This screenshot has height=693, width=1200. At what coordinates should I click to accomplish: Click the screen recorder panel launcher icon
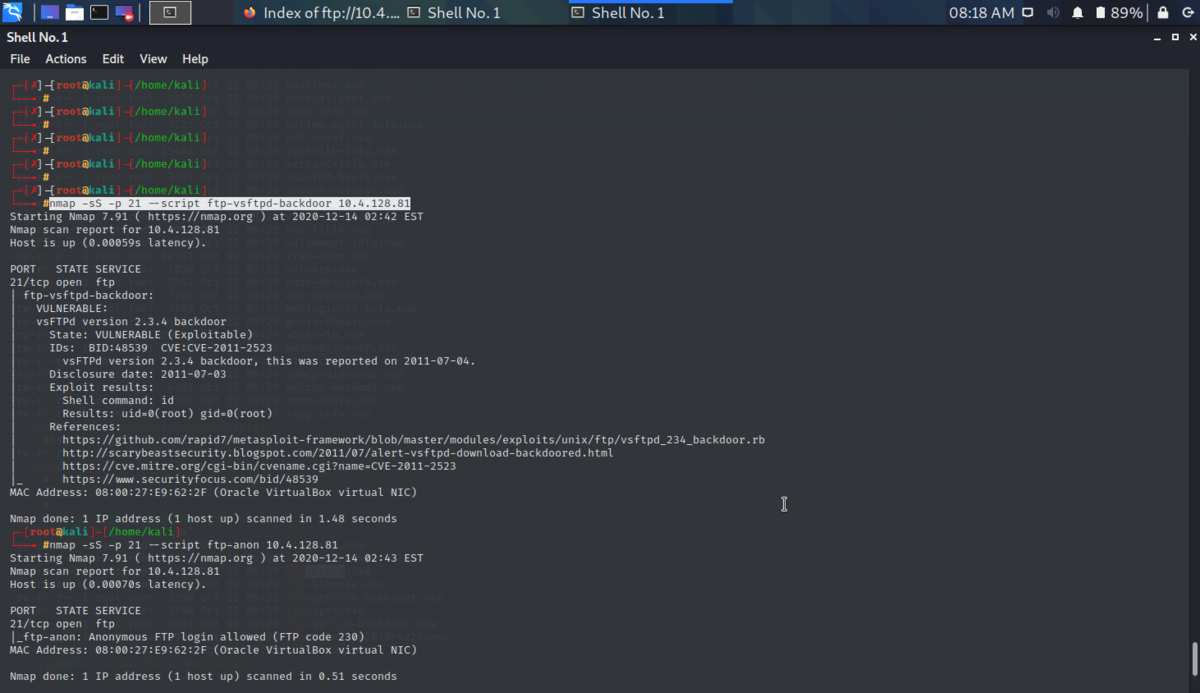point(124,13)
